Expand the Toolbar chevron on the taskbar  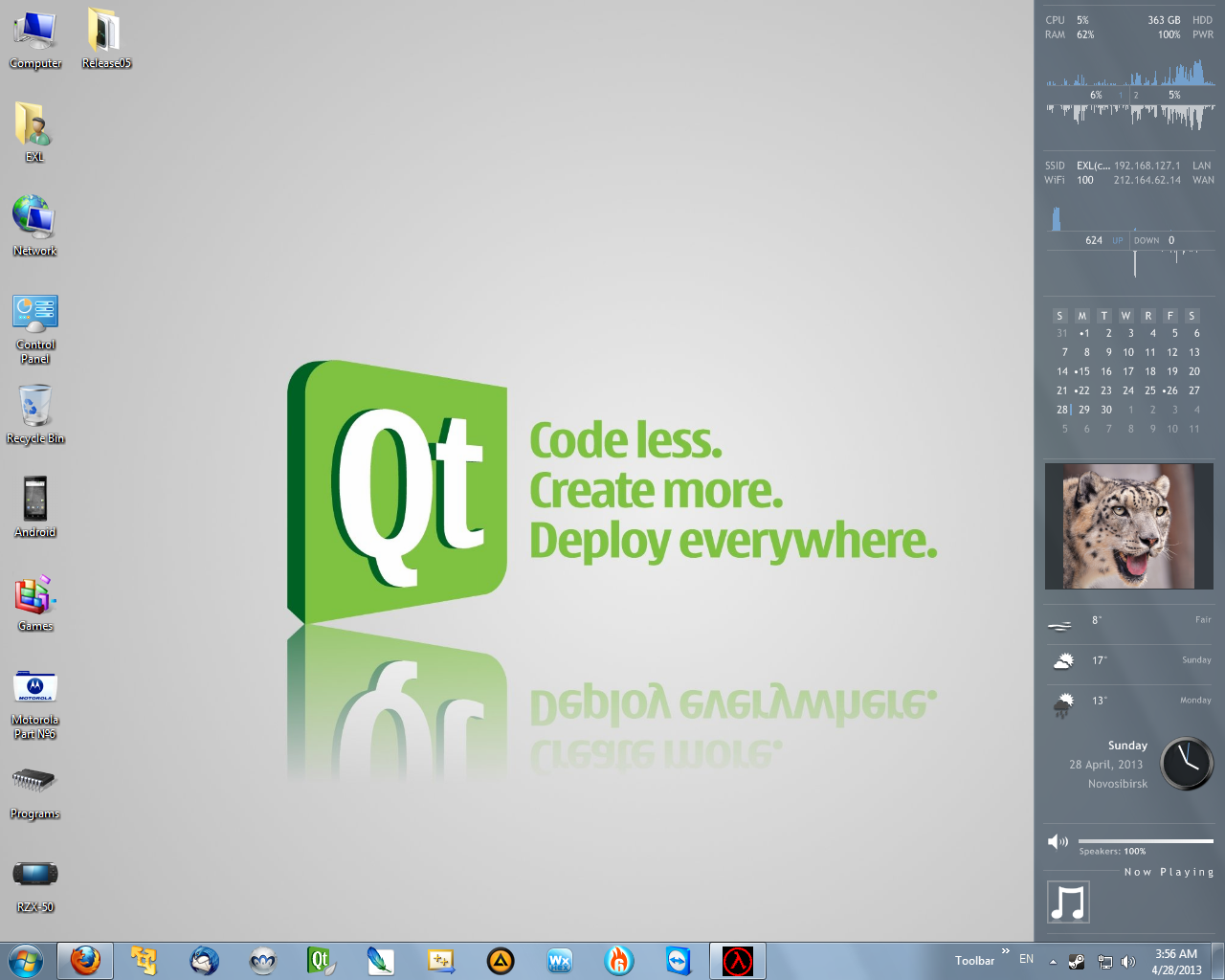click(x=1006, y=951)
